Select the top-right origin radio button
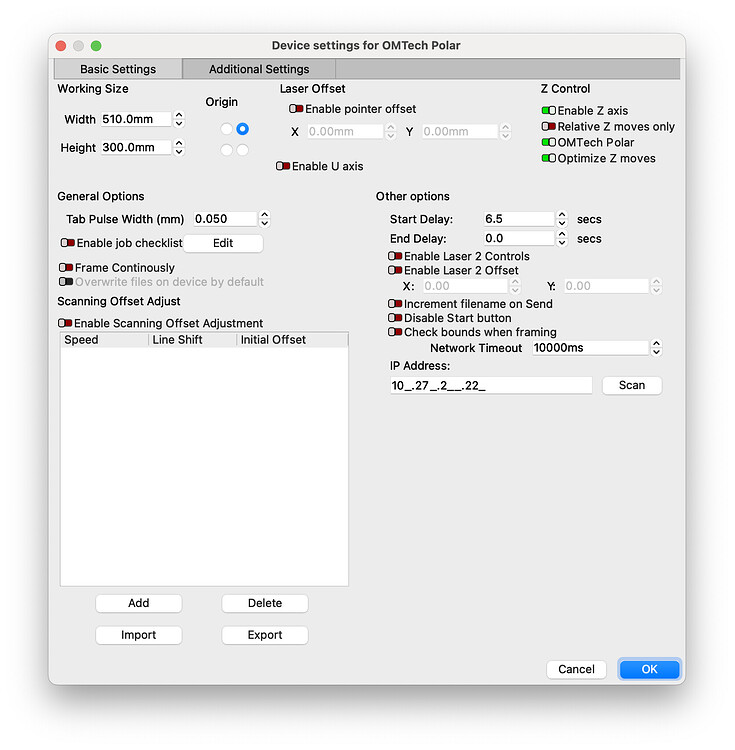 (242, 129)
